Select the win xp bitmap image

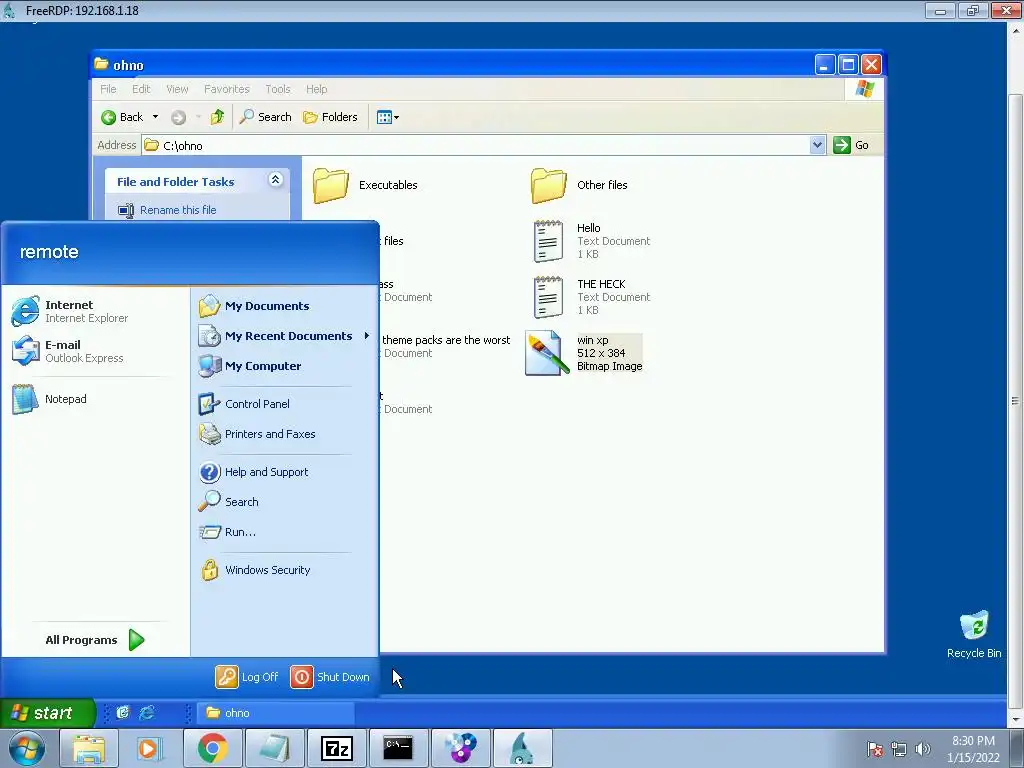click(x=584, y=353)
